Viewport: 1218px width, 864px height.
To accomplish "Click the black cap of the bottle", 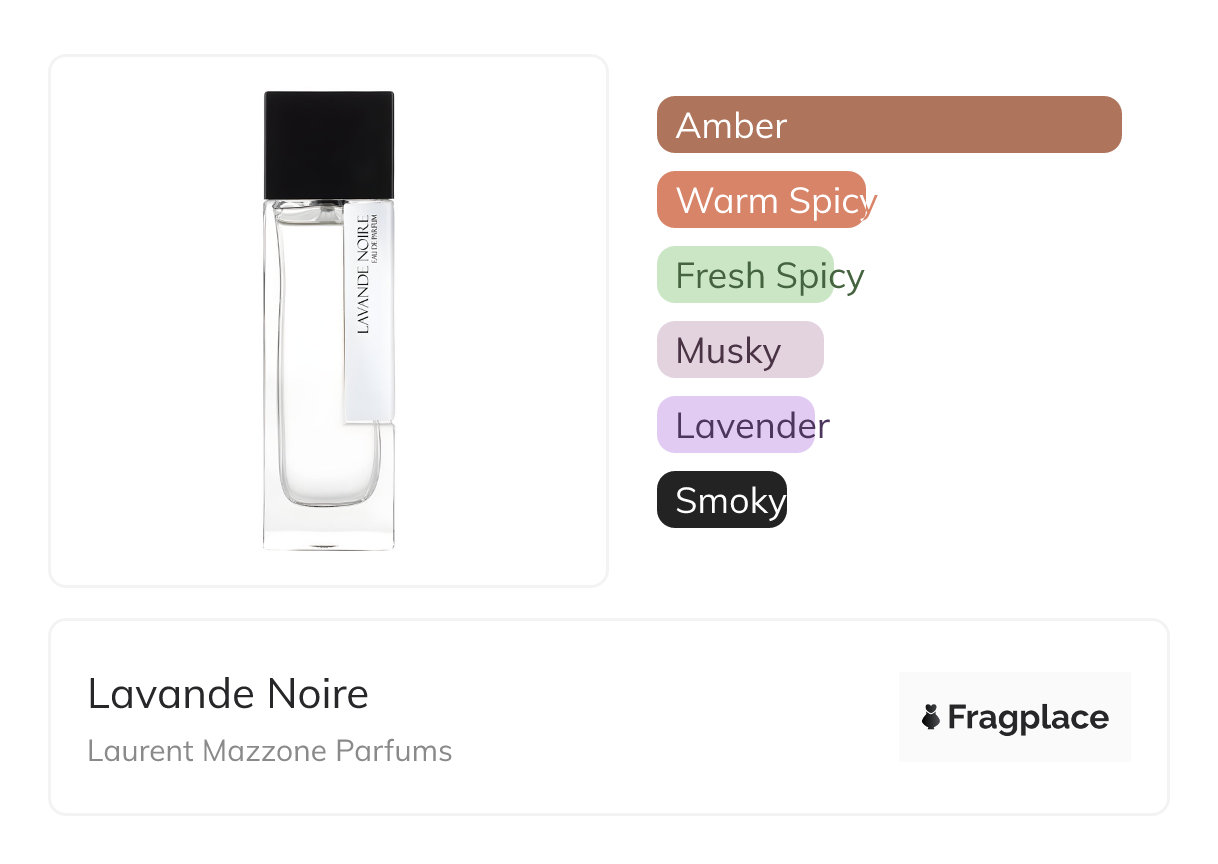I will click(329, 145).
